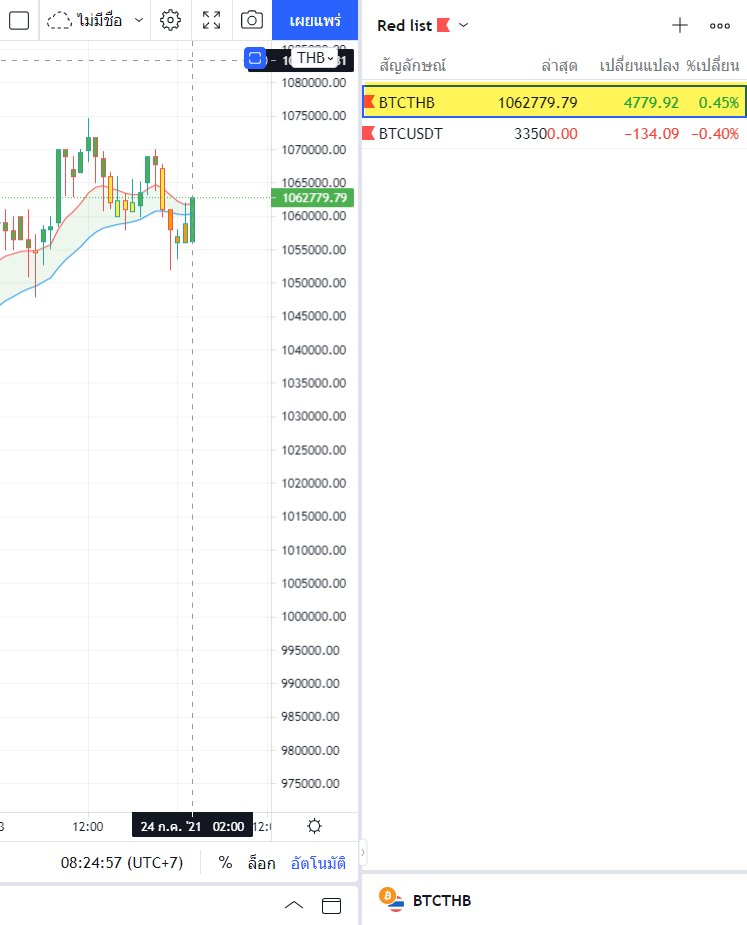Toggle อัตโนมัติ auto scale

(x=318, y=863)
